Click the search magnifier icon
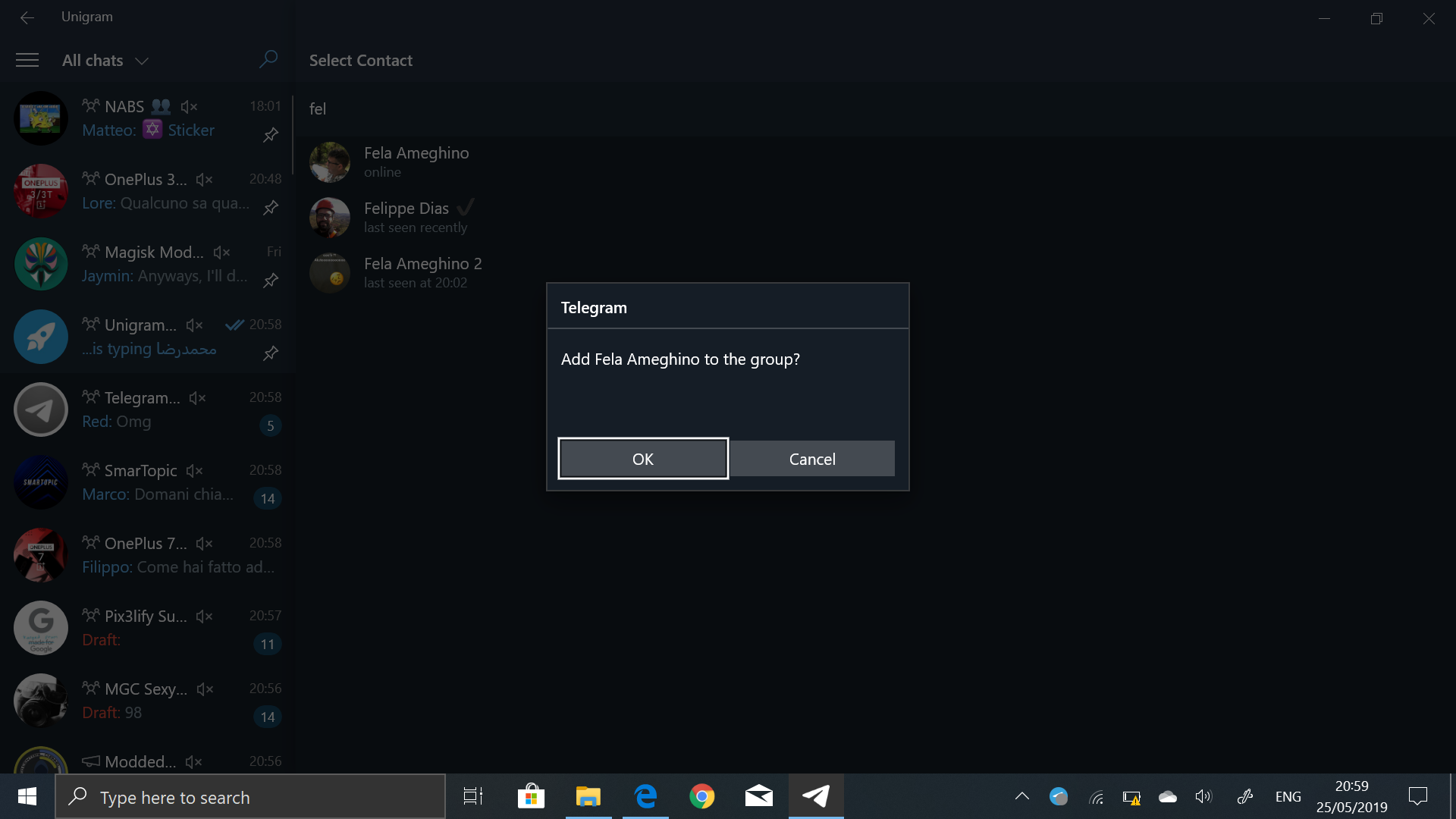 [268, 59]
